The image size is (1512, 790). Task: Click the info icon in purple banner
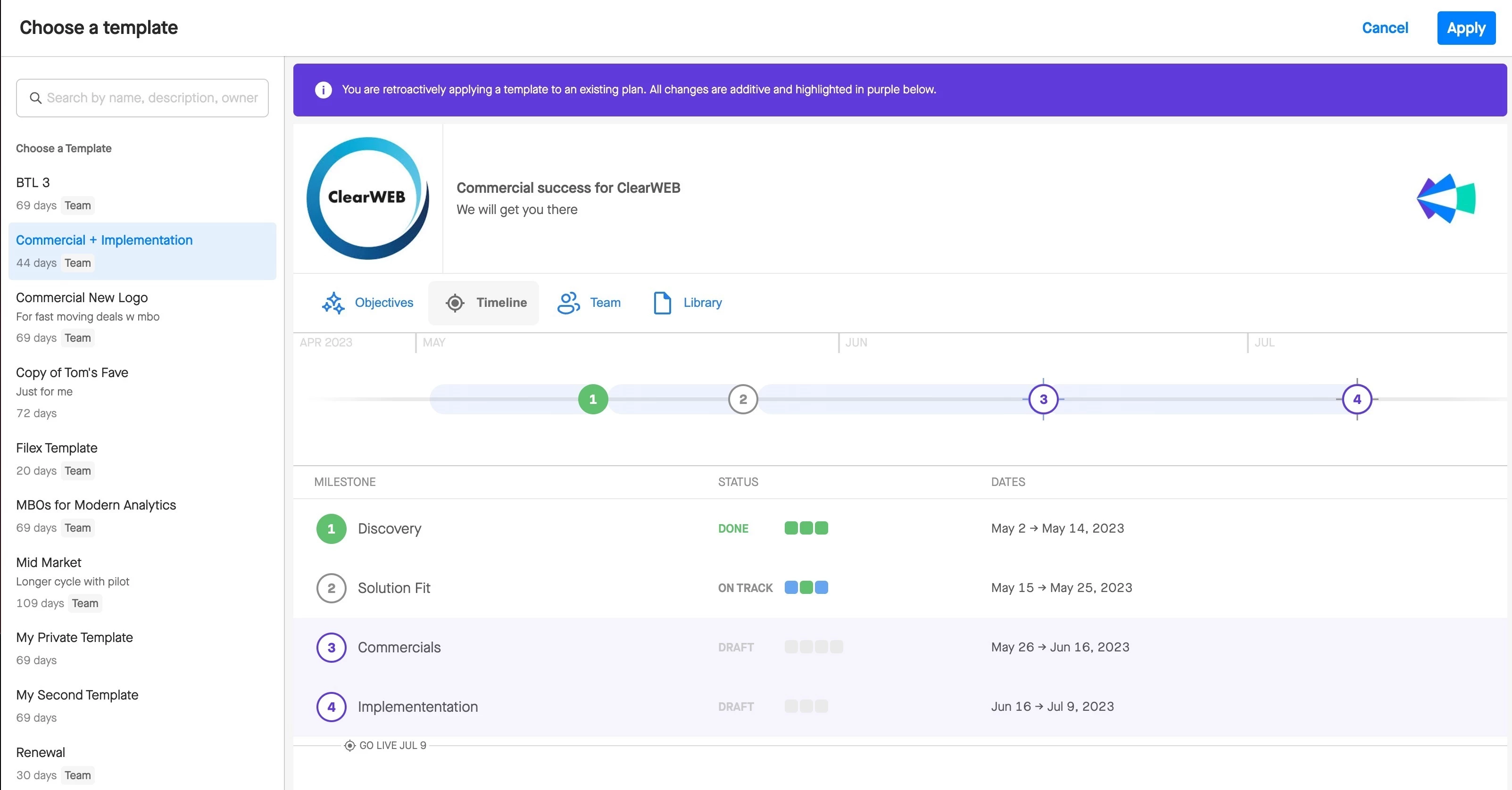coord(323,90)
